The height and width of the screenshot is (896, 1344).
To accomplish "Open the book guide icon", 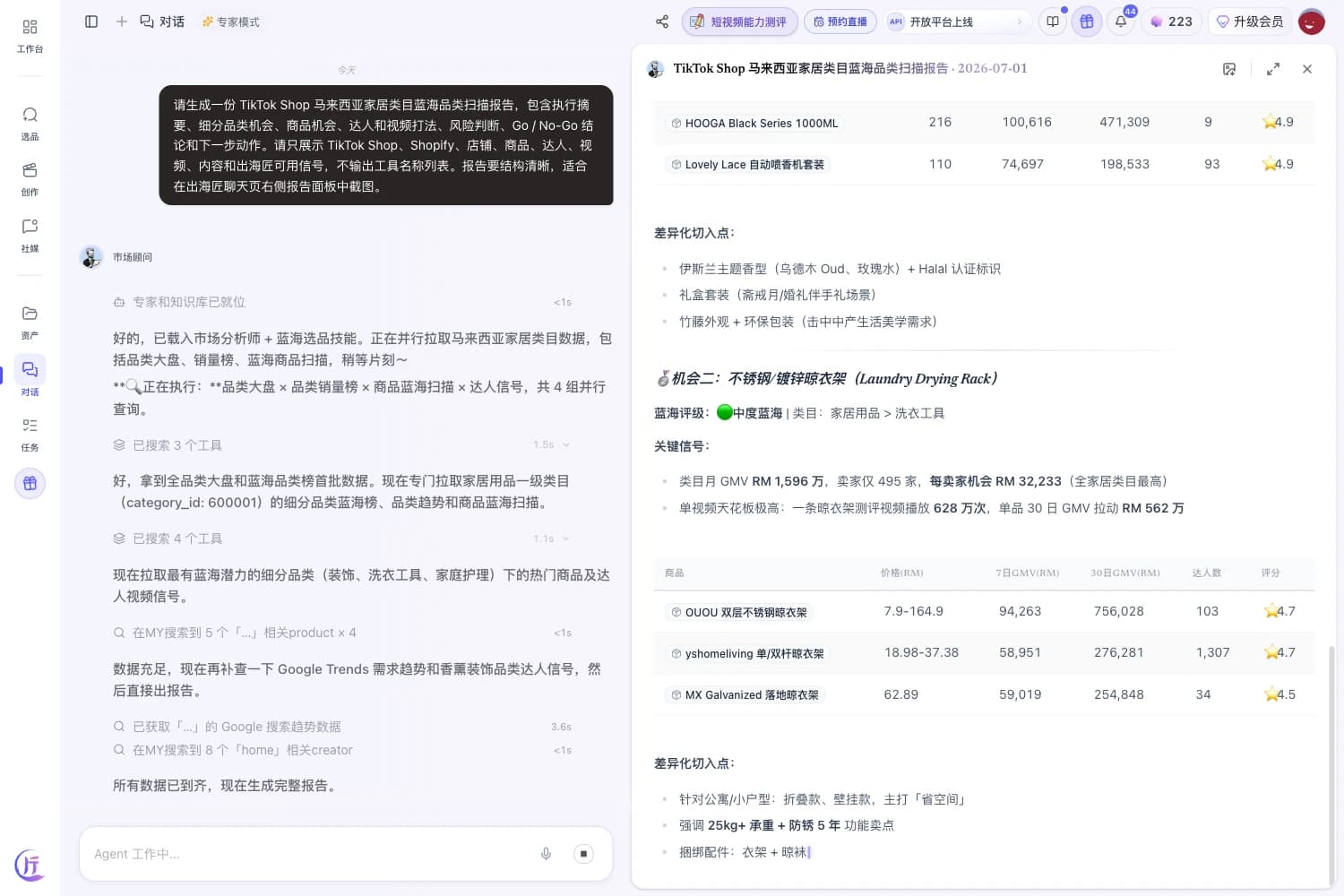I will coord(1053,22).
